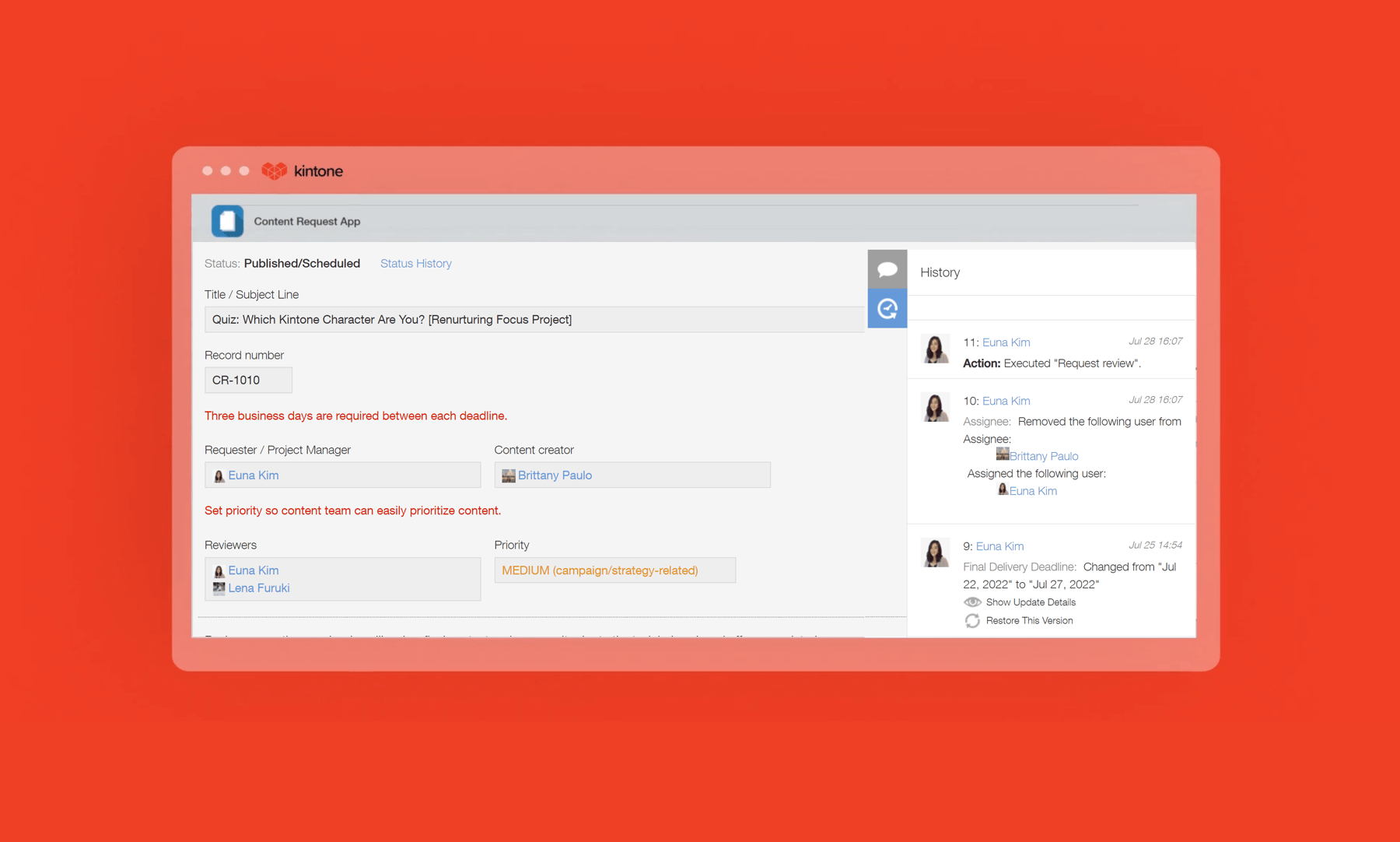Screen dimensions: 1400x842
Task: Open the Priority field showing MEDIUM
Action: (x=614, y=570)
